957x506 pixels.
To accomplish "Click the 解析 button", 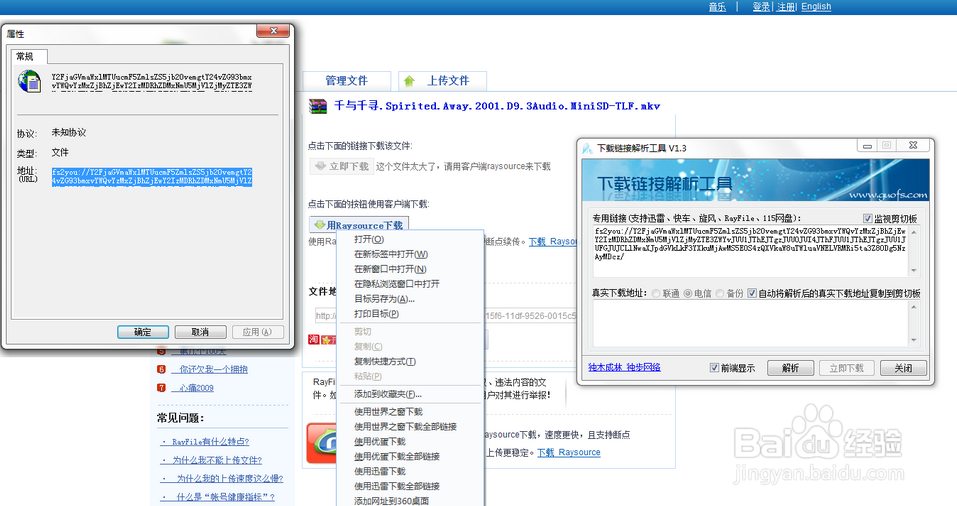I will click(x=790, y=368).
